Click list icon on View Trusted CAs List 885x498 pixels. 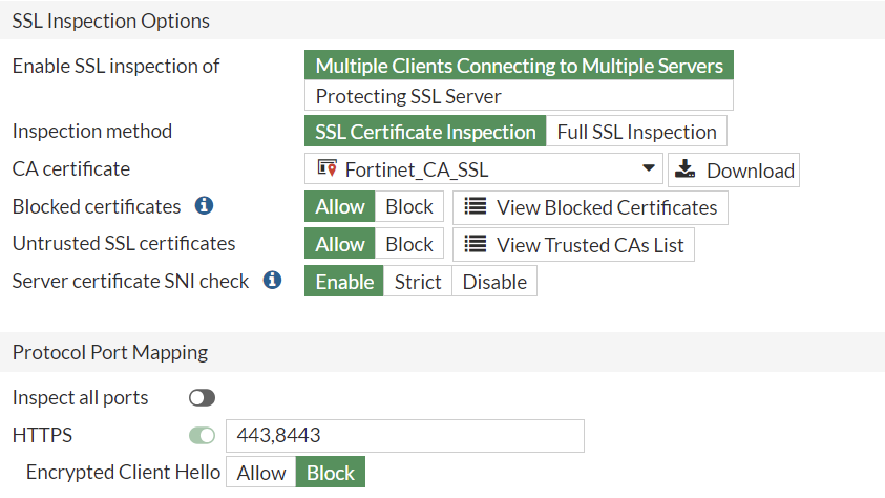point(476,244)
